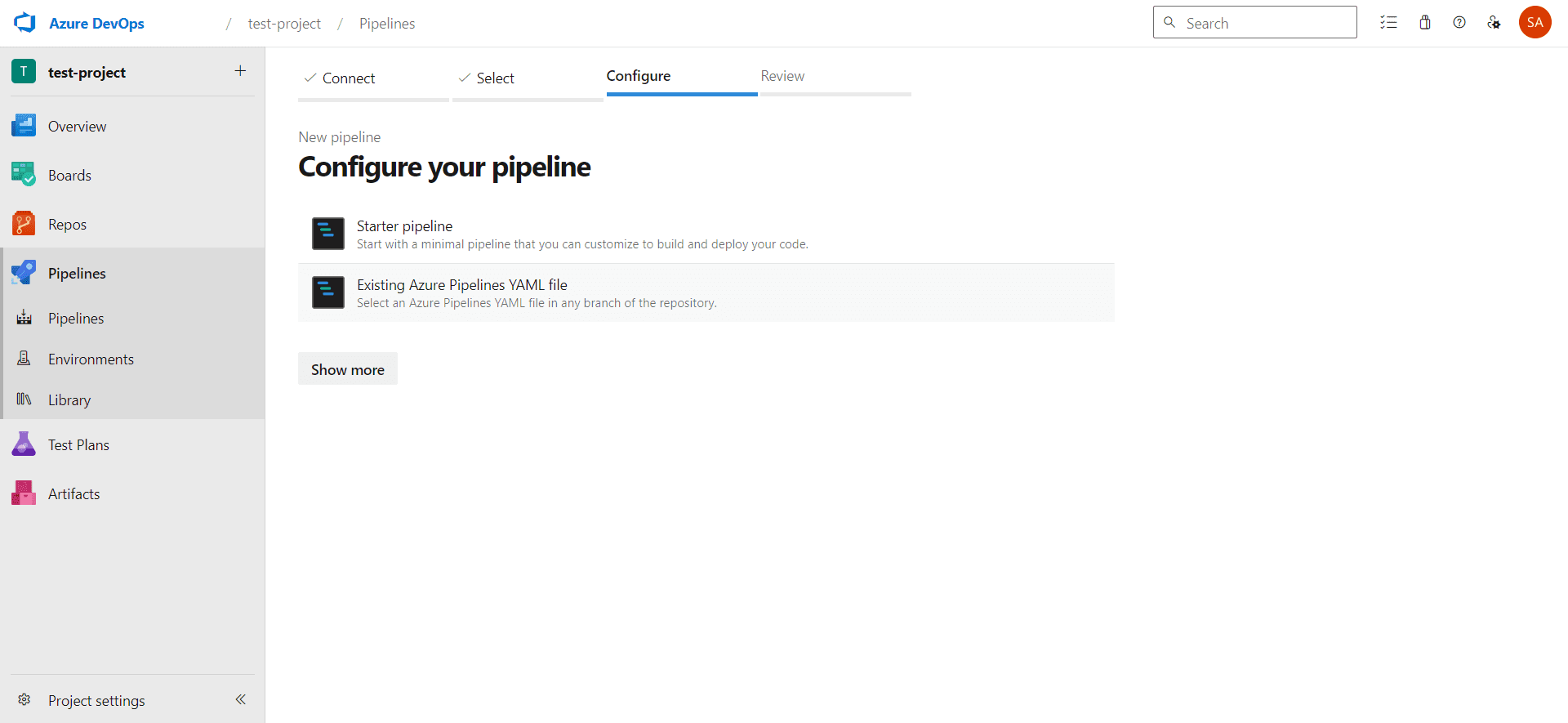Open the User settings icon
This screenshot has height=723, width=1568.
tap(1494, 23)
